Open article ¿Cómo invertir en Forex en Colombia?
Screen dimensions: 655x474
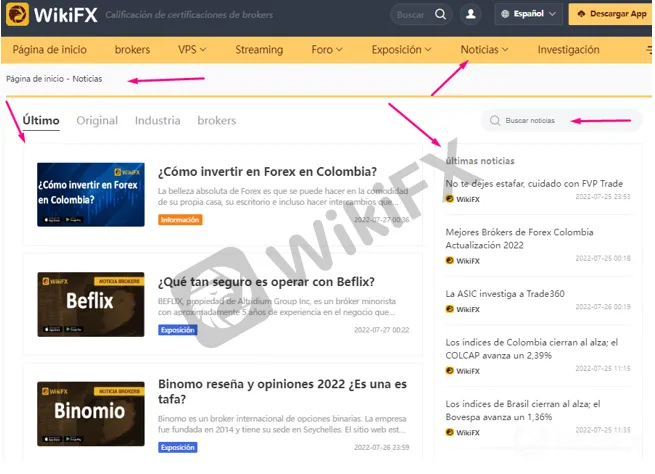(267, 172)
